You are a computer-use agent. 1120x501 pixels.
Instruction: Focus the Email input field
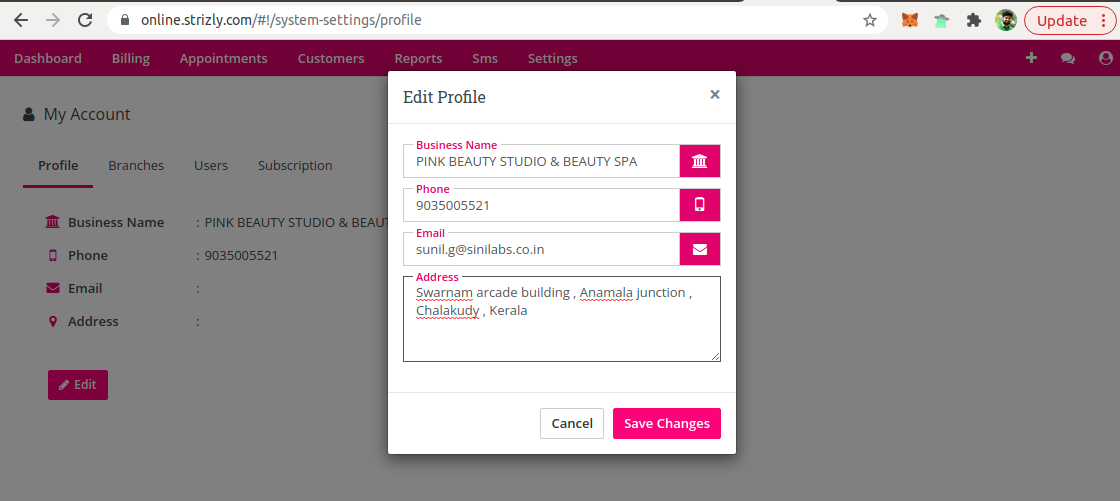coord(541,249)
